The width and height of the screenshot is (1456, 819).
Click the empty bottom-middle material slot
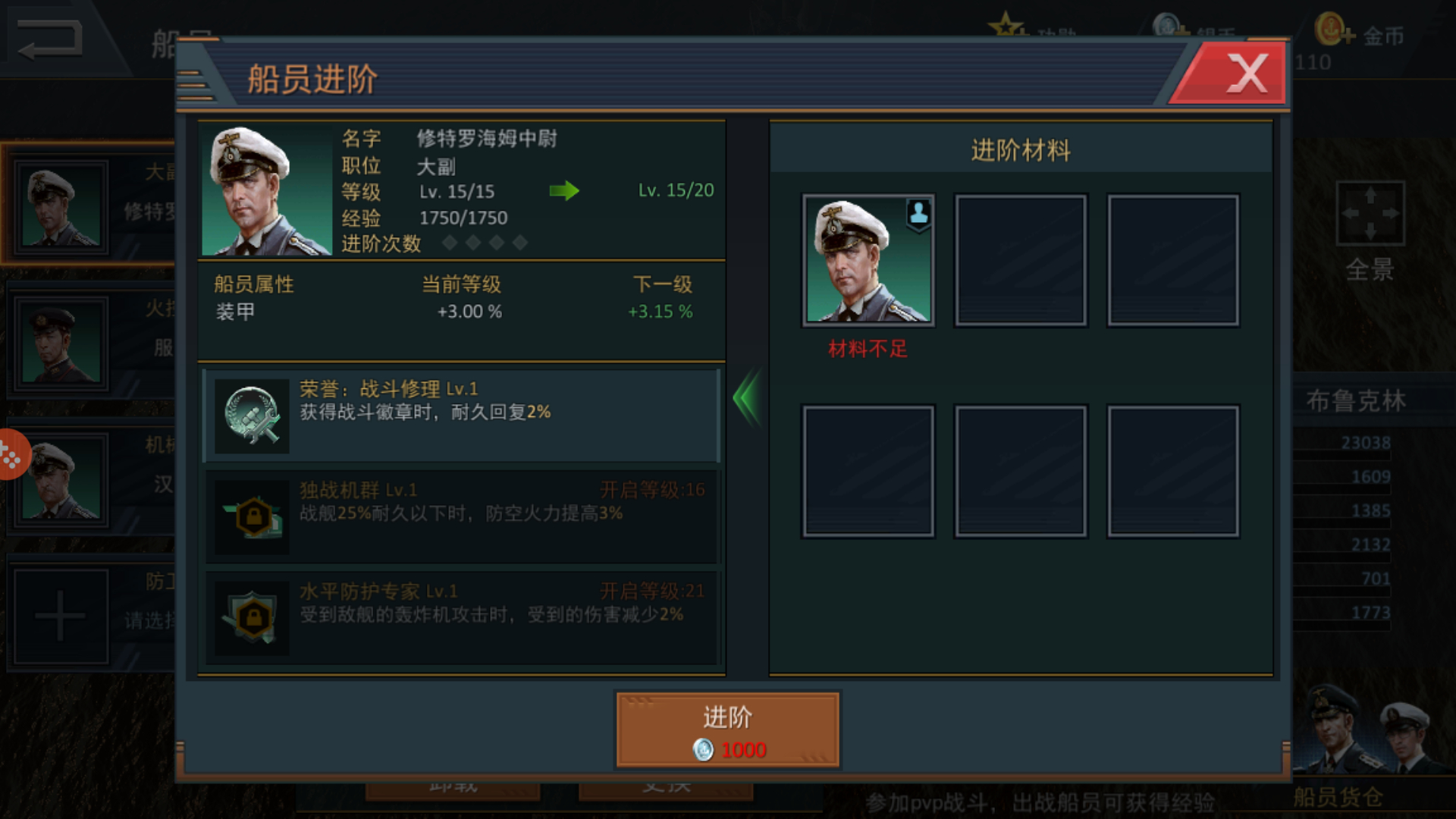pyautogui.click(x=1021, y=471)
